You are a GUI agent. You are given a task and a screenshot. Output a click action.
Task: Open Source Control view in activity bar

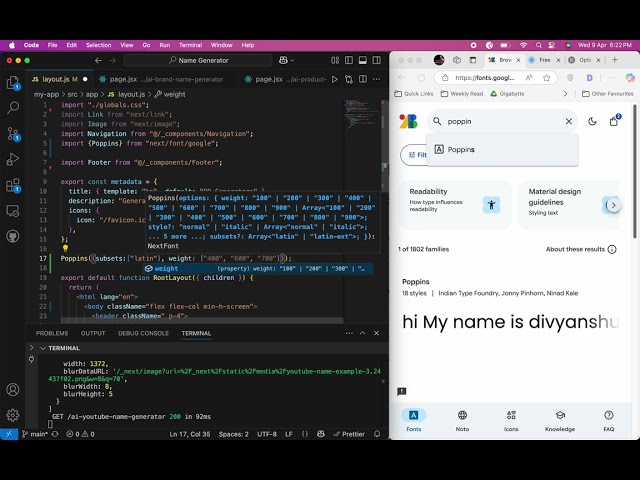pyautogui.click(x=13, y=134)
